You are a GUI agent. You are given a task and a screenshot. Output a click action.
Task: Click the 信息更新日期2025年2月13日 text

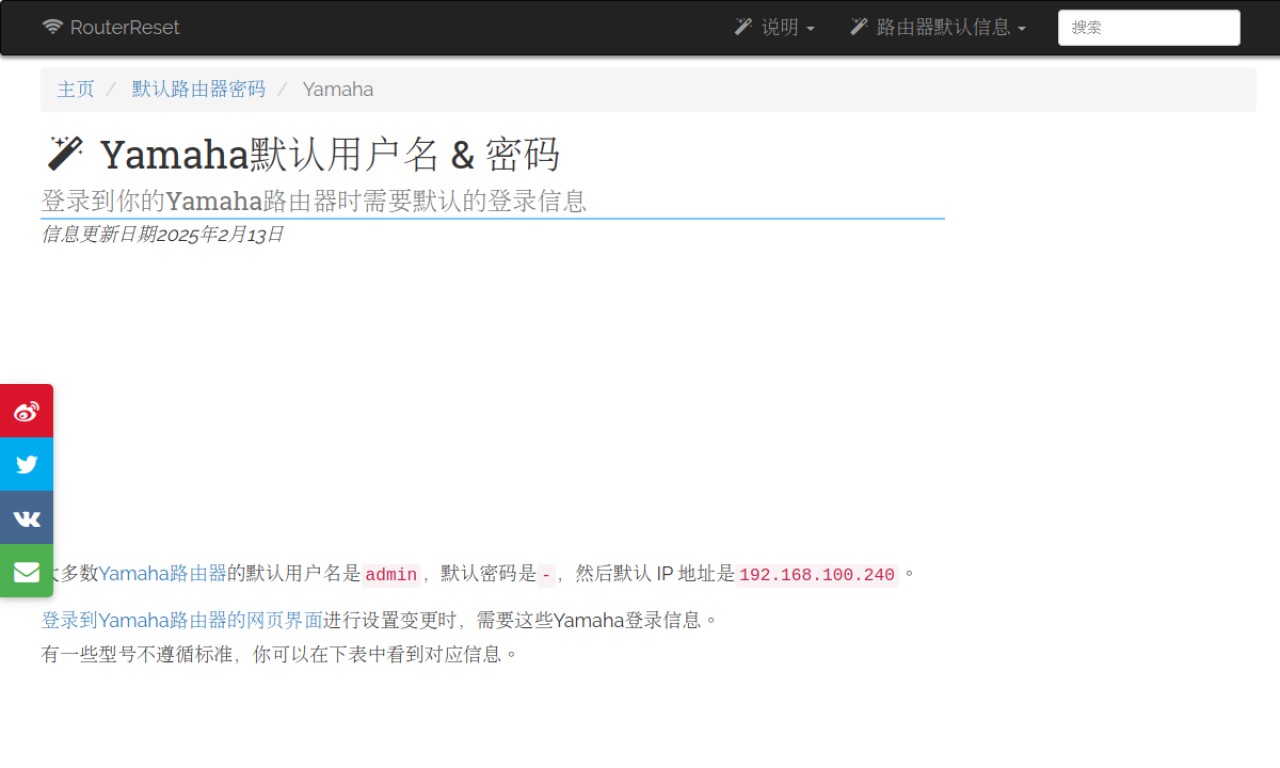tap(163, 234)
